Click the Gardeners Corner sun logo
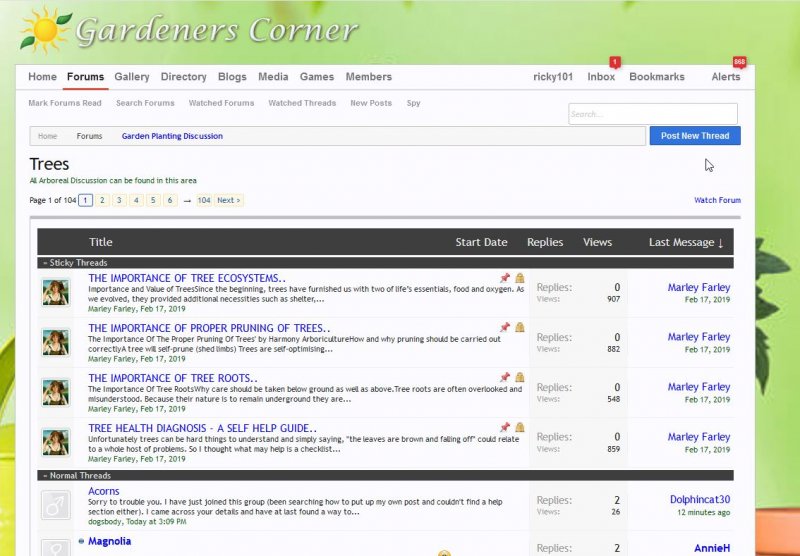800x556 pixels. point(45,29)
